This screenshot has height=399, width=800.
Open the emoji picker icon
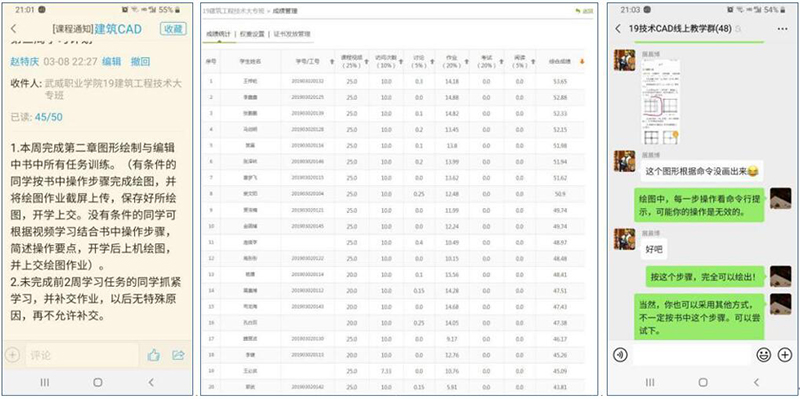click(x=764, y=355)
